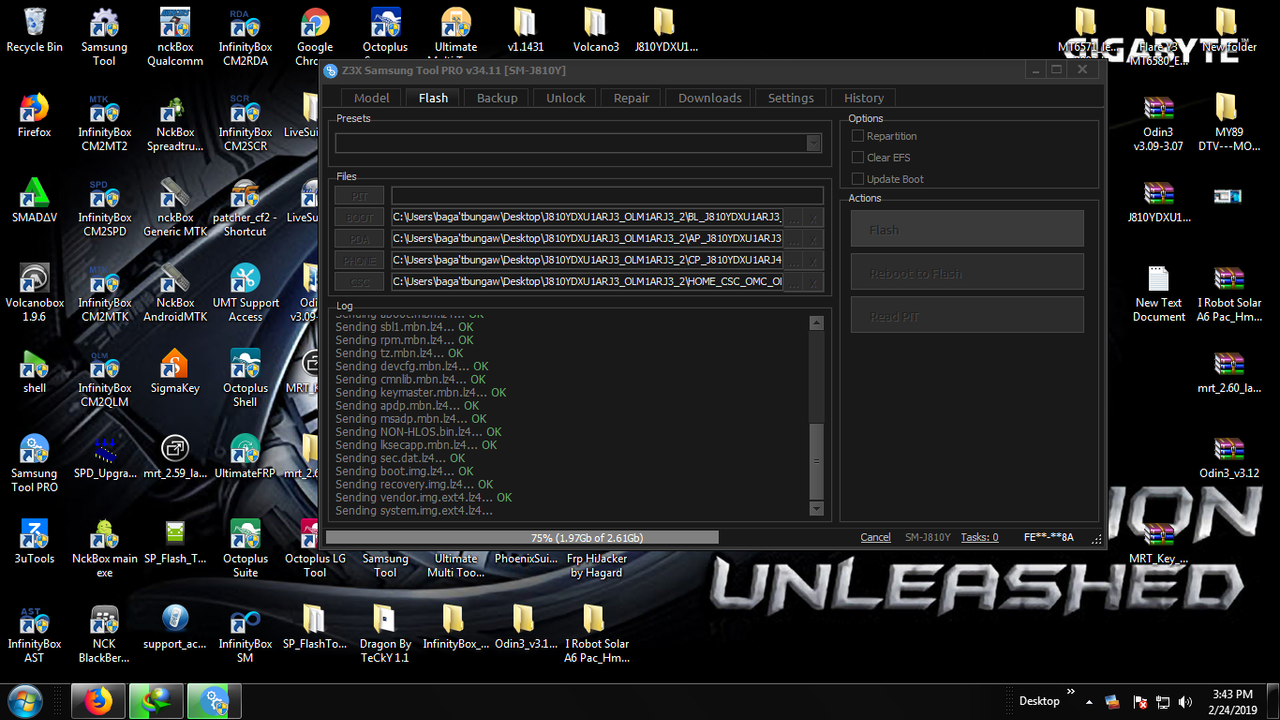
Task: Open the network status tray icon
Action: pos(1163,702)
